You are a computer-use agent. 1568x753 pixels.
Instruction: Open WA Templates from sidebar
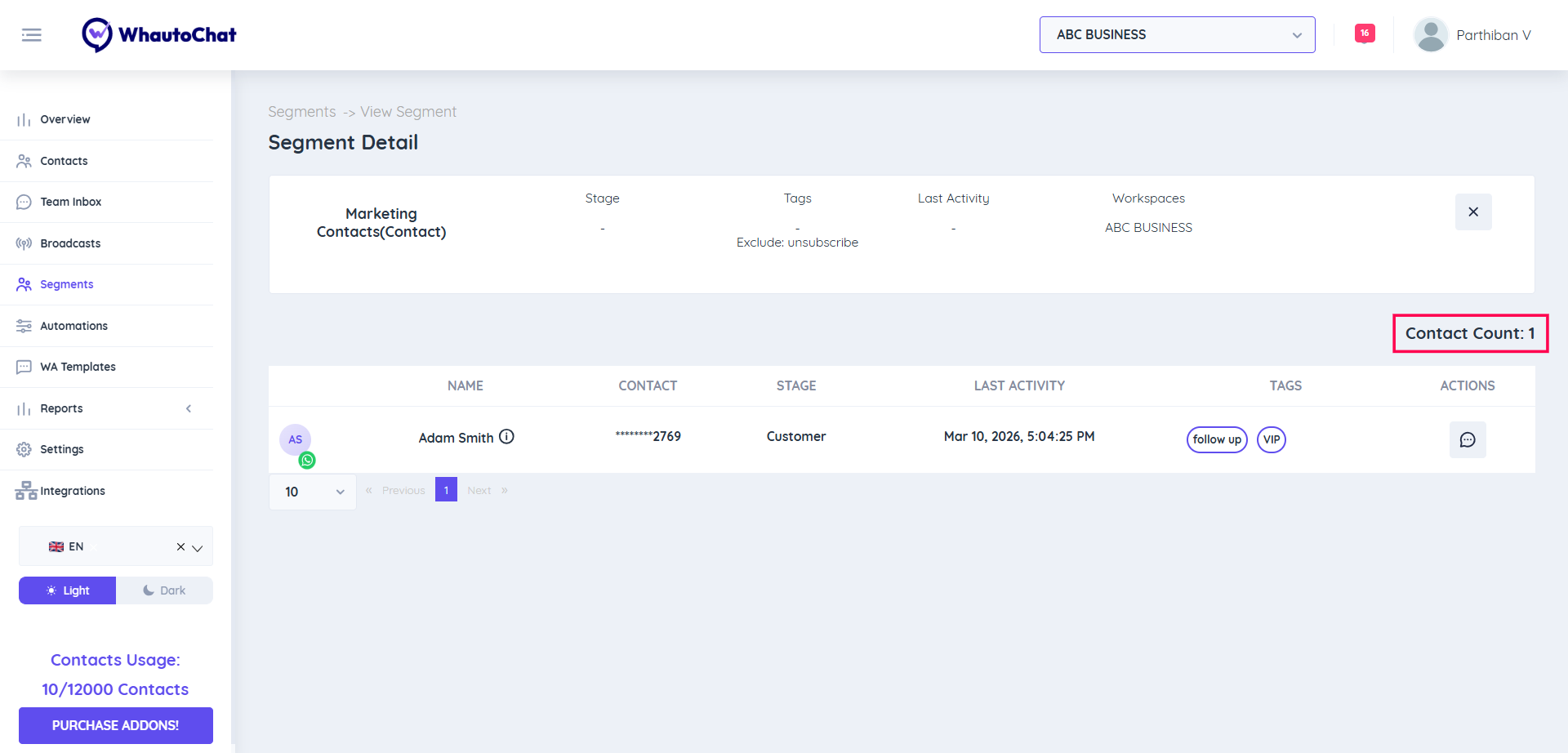point(77,367)
